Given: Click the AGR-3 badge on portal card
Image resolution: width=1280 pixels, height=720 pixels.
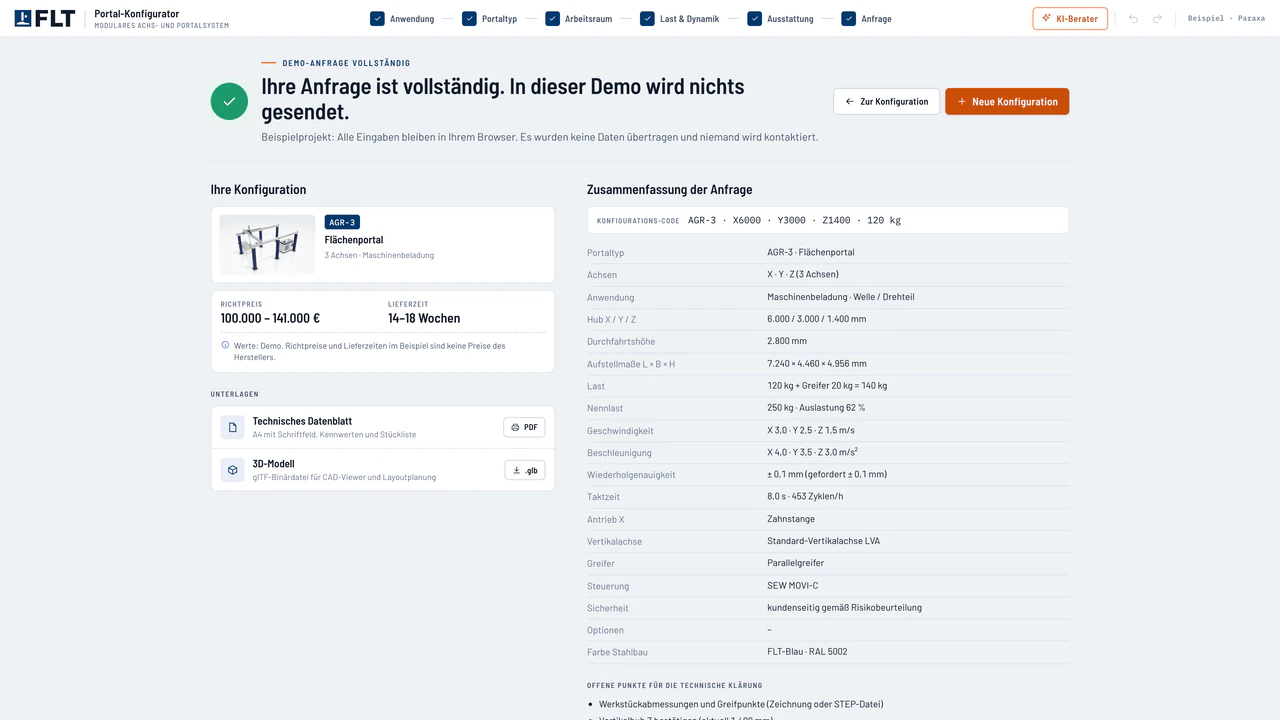Looking at the screenshot, I should coord(342,222).
